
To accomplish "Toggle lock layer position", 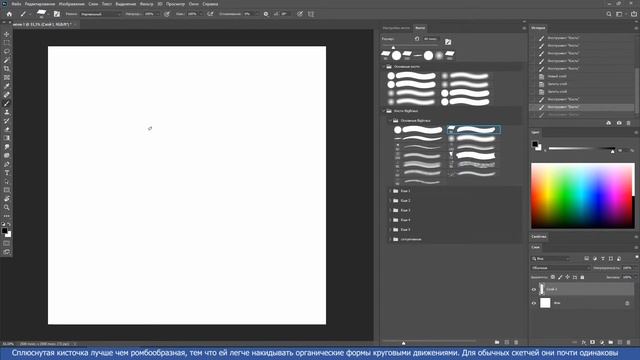I will [x=567, y=277].
